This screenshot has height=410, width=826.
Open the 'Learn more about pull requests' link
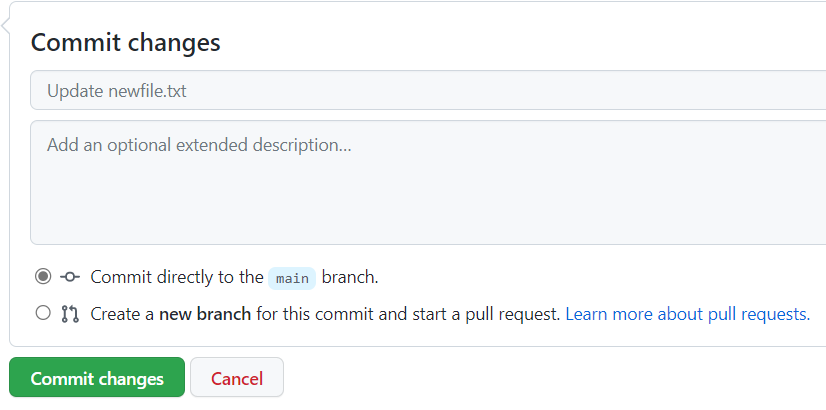pyautogui.click(x=687, y=314)
